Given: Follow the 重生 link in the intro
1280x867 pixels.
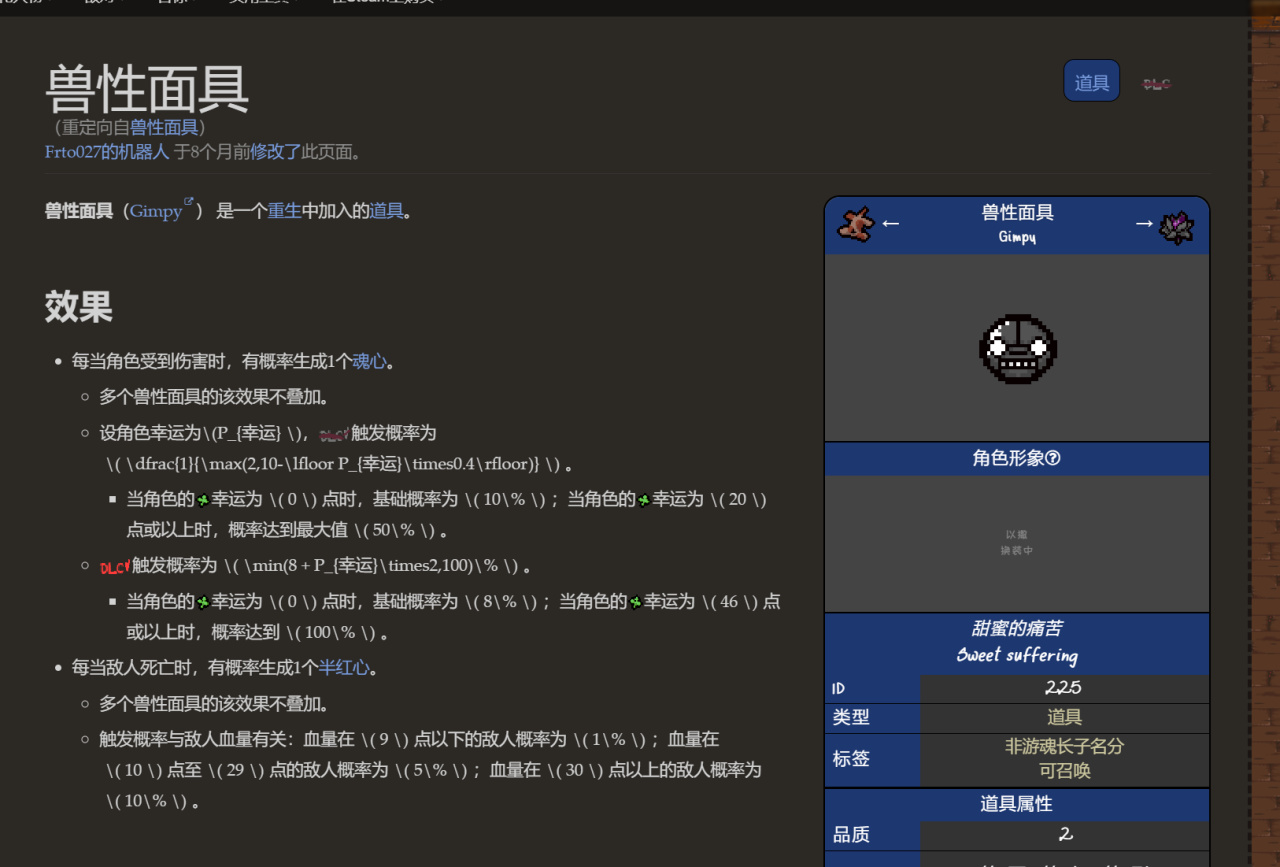Looking at the screenshot, I should tap(284, 211).
